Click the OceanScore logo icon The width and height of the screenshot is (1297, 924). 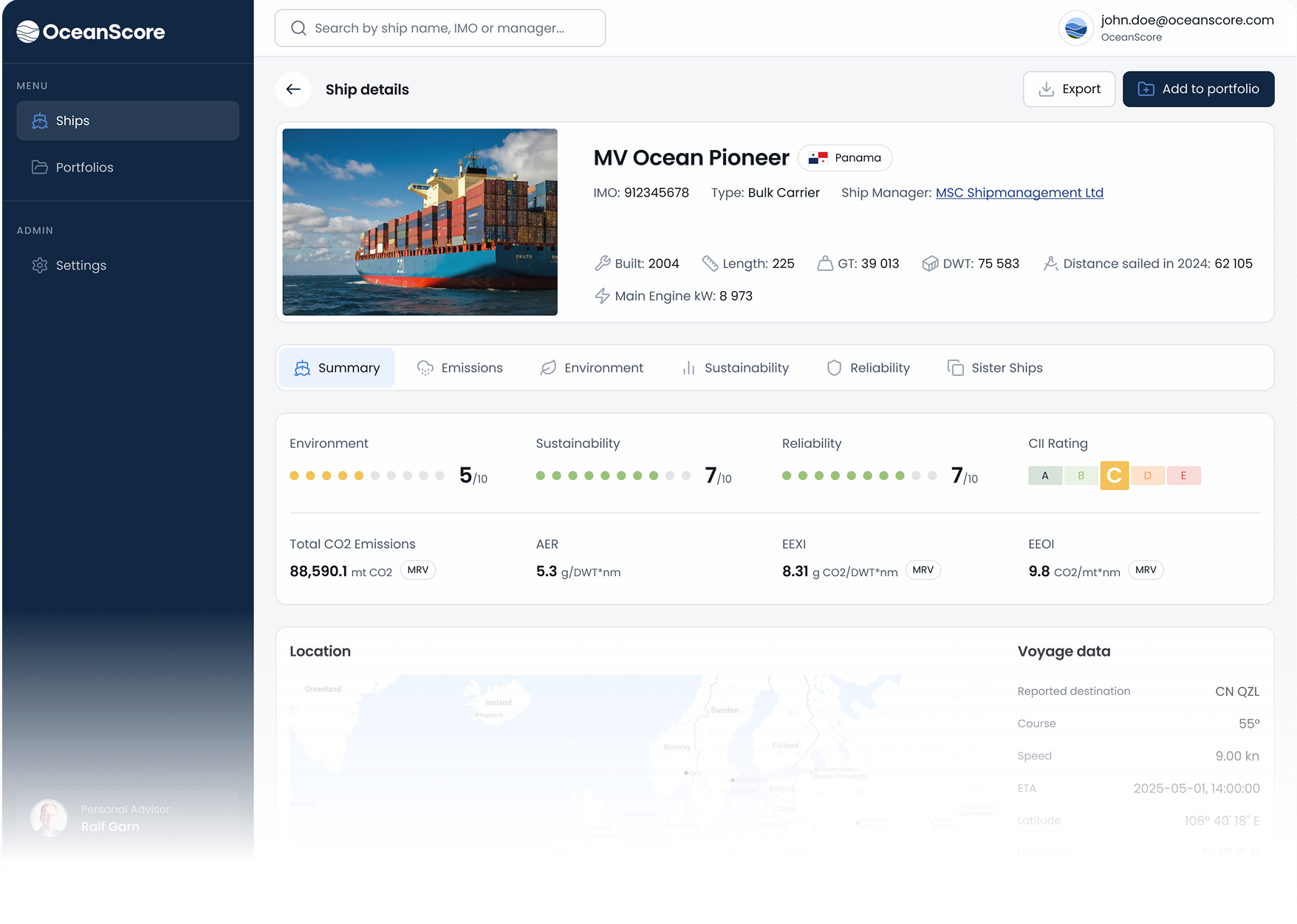pos(27,32)
